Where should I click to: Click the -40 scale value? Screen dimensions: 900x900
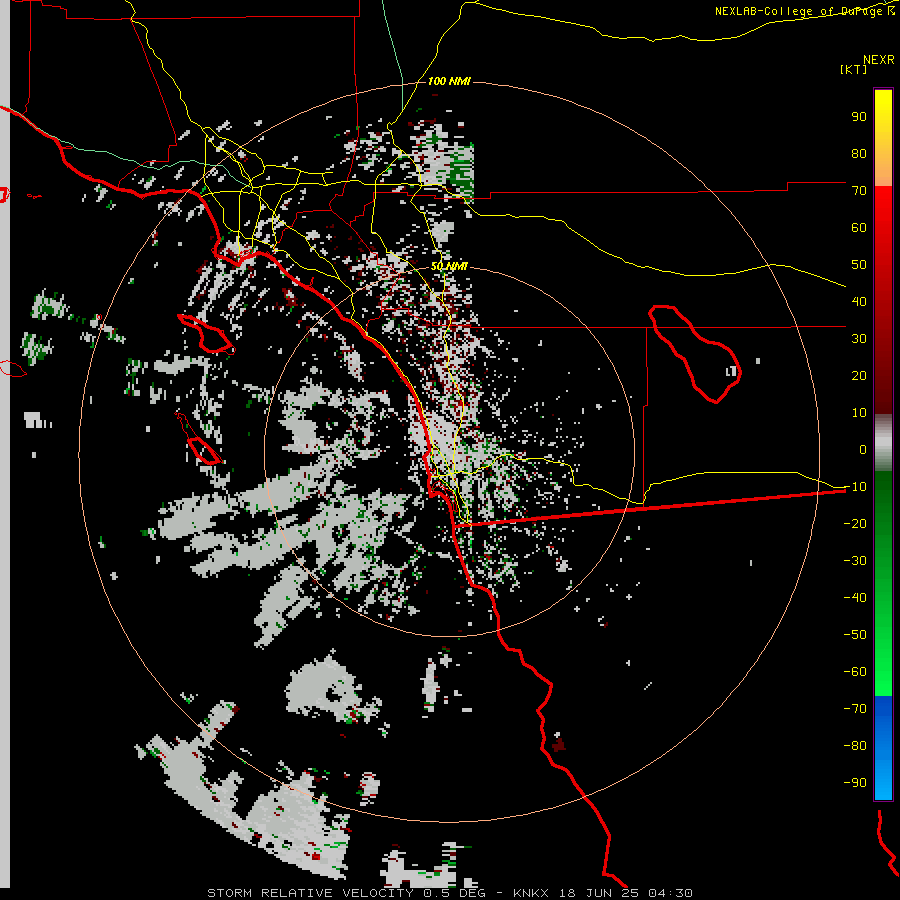pyautogui.click(x=855, y=598)
